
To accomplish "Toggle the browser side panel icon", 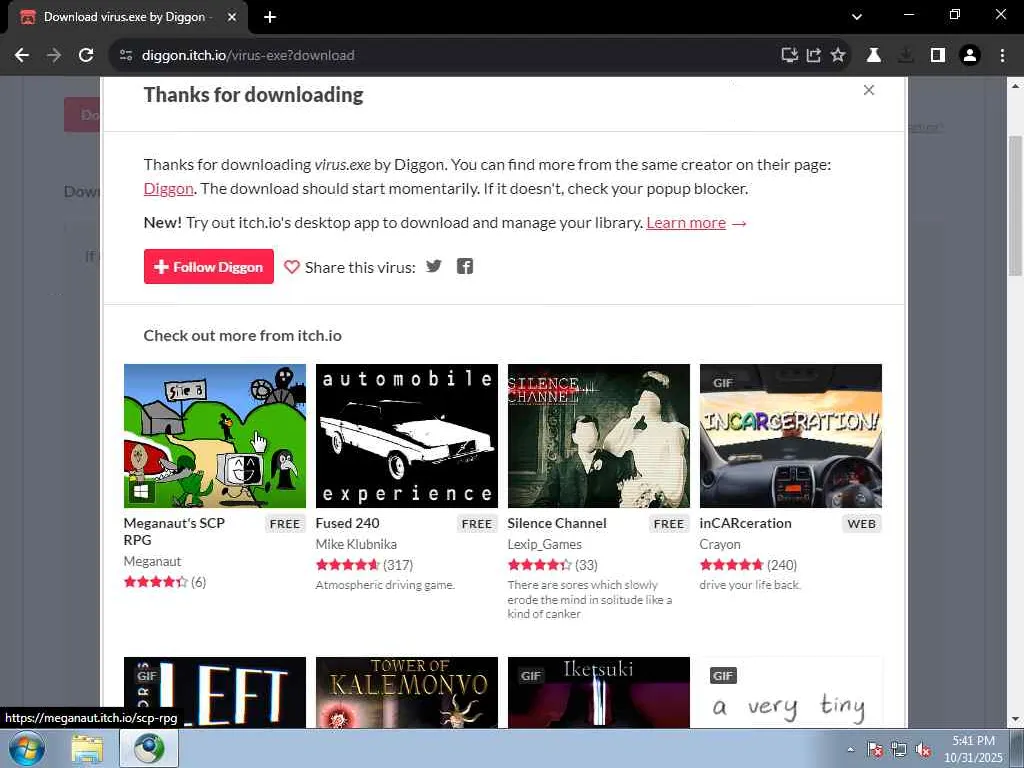I will pyautogui.click(x=938, y=56).
